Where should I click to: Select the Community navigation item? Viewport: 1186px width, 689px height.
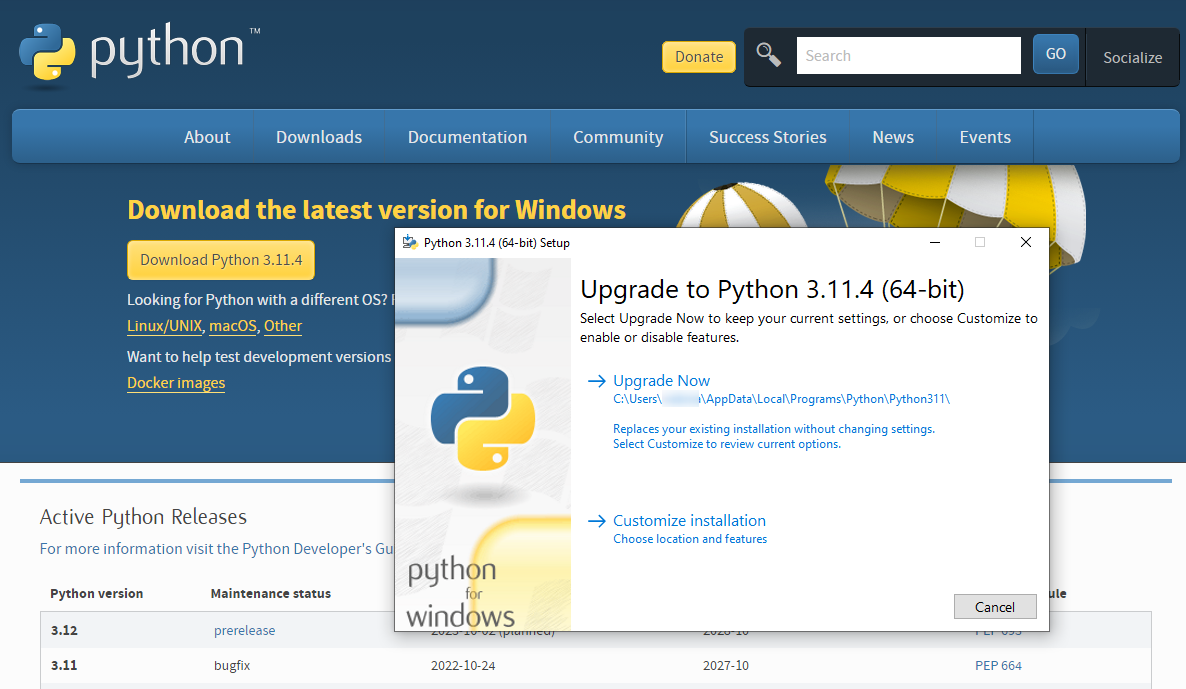pos(618,137)
